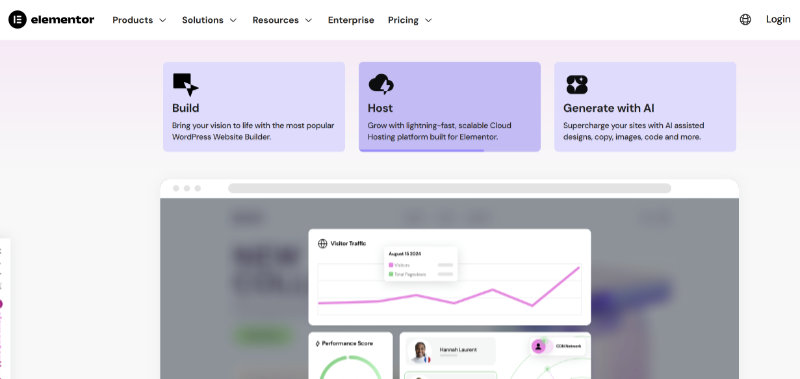Click the AI card description text
Viewport: 800px width, 379px height.
[634, 131]
